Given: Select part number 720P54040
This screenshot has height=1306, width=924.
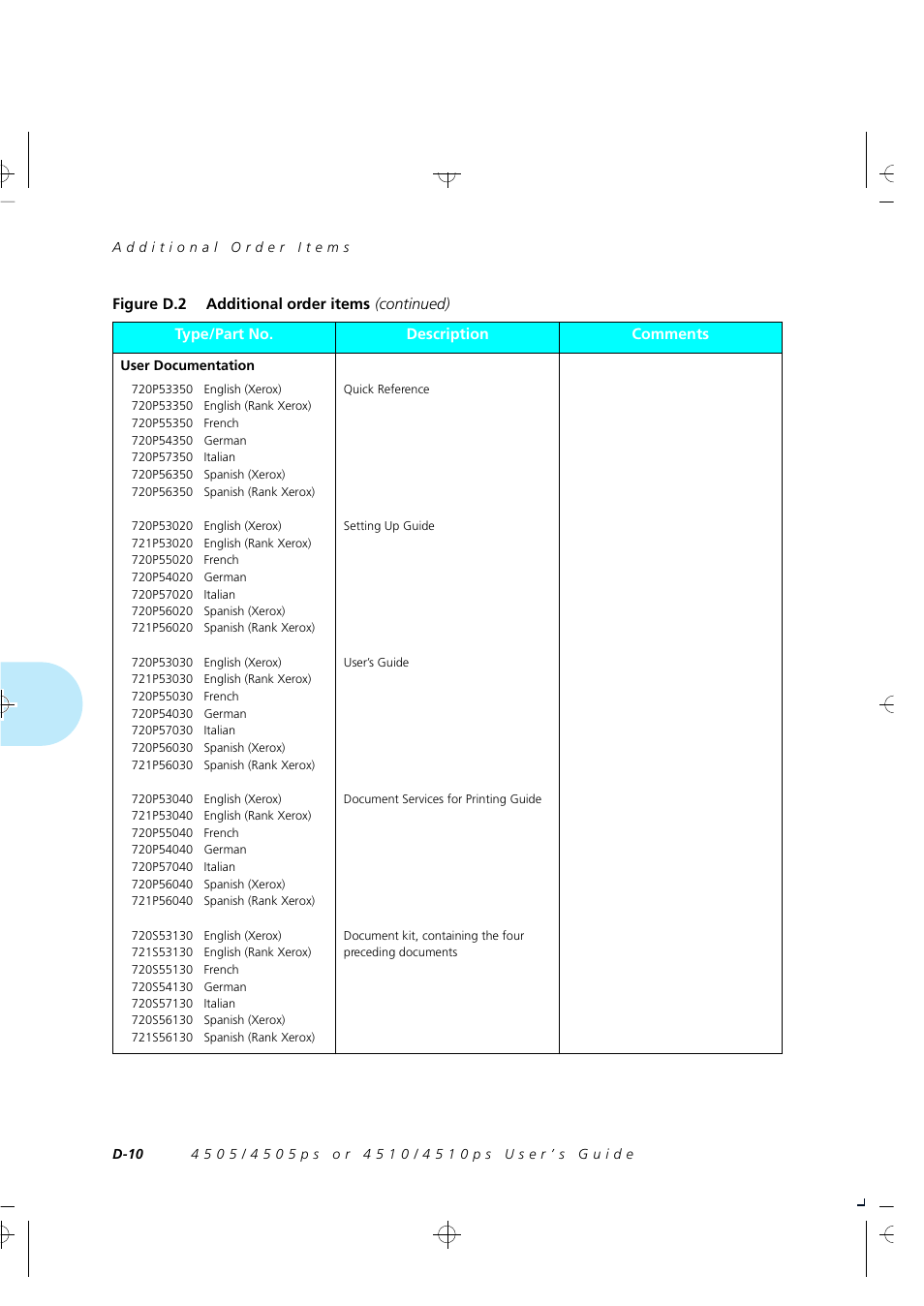Looking at the screenshot, I should click(162, 850).
